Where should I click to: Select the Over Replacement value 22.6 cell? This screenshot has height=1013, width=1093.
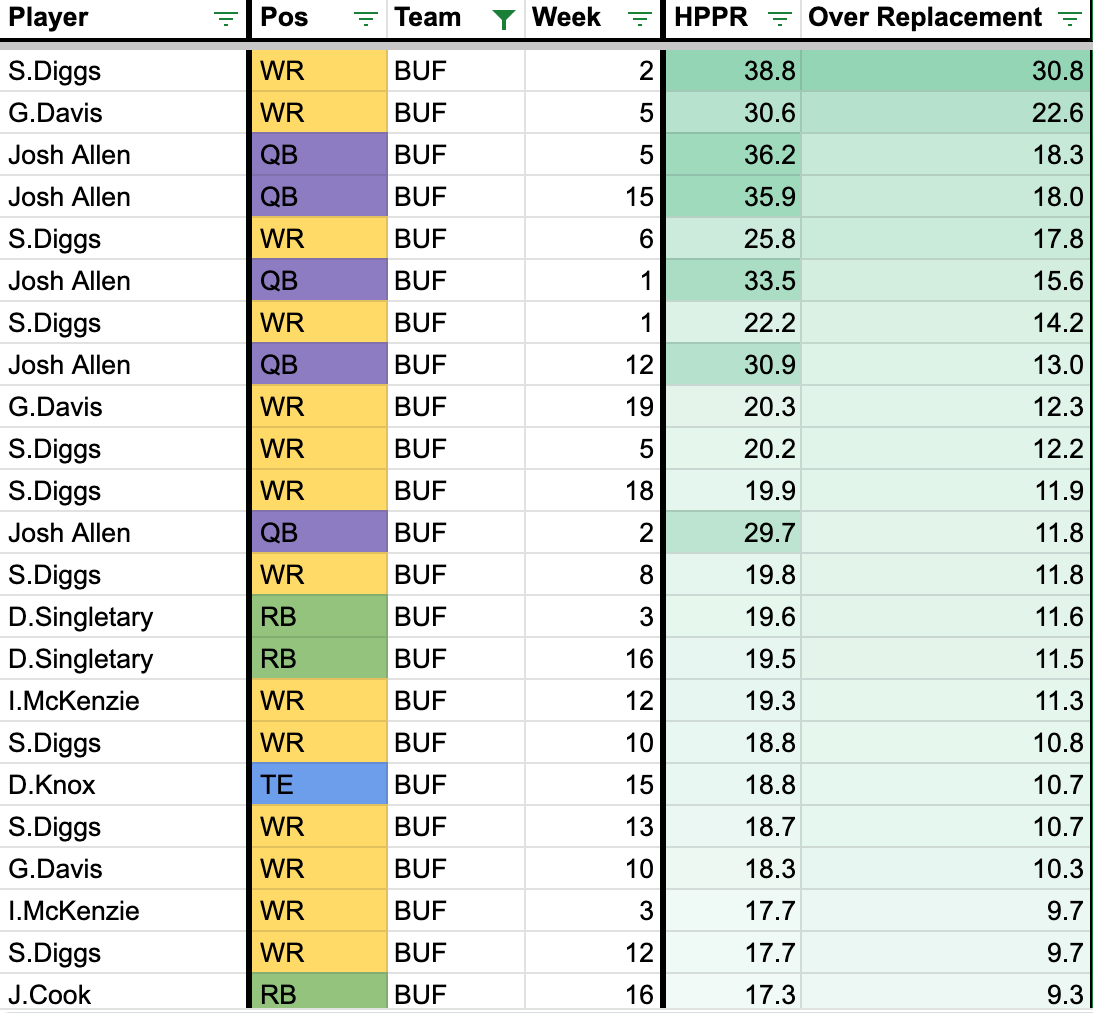pyautogui.click(x=946, y=113)
